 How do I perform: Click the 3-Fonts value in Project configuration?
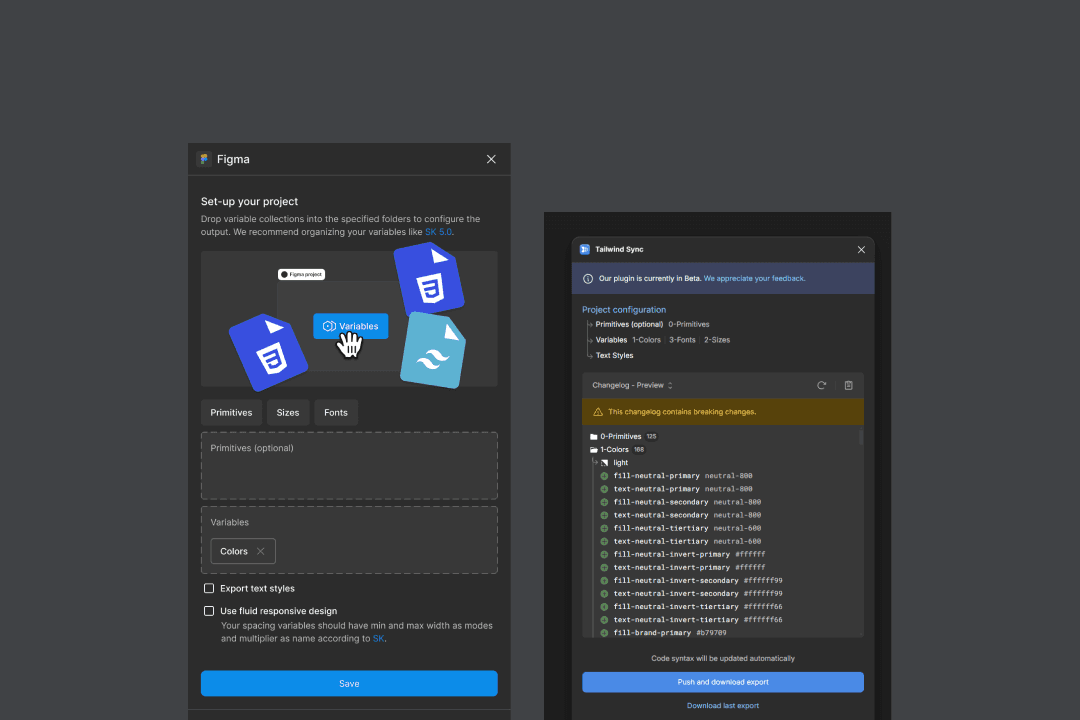coord(682,340)
